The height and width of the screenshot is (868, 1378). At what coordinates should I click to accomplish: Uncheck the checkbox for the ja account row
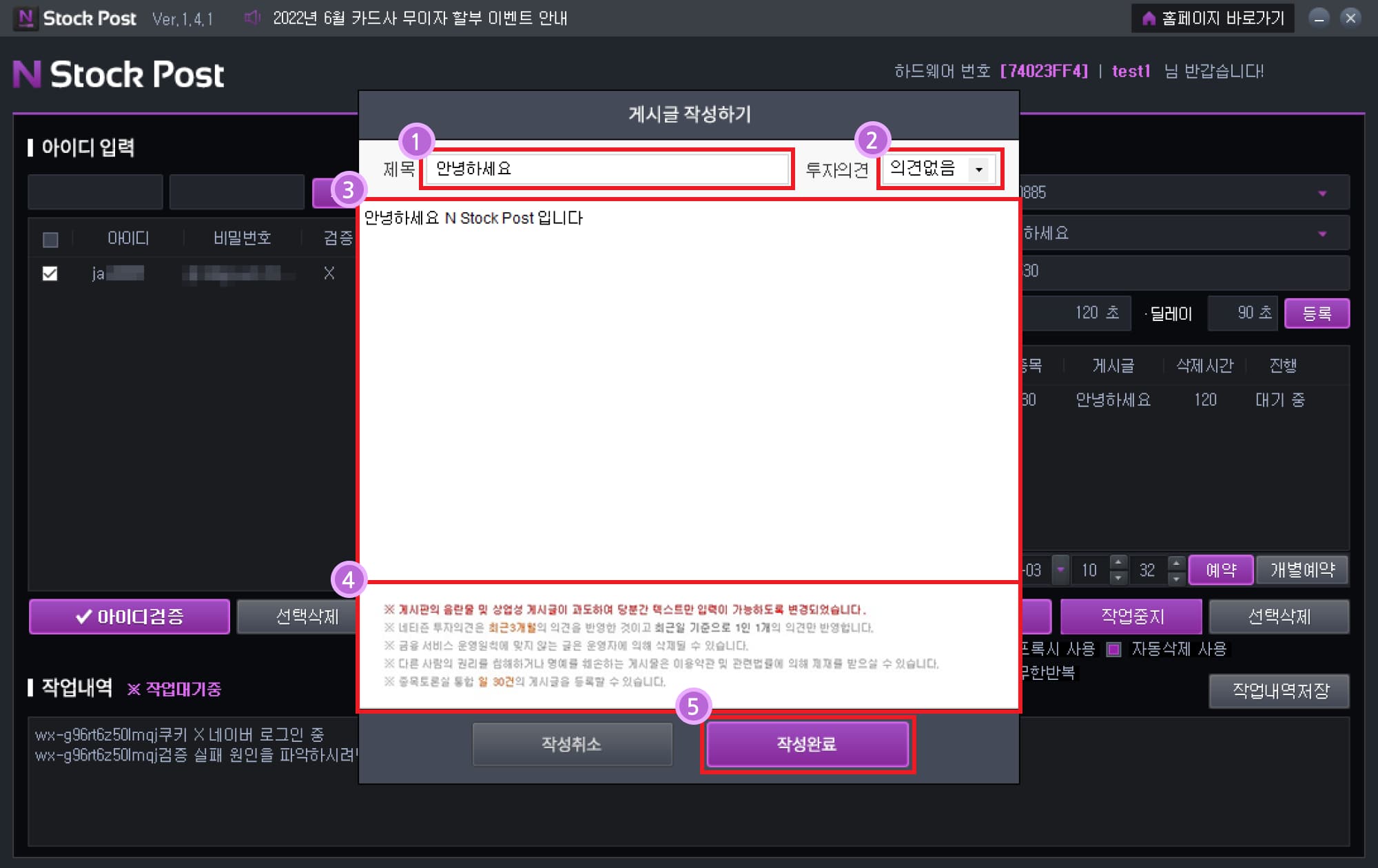50,273
